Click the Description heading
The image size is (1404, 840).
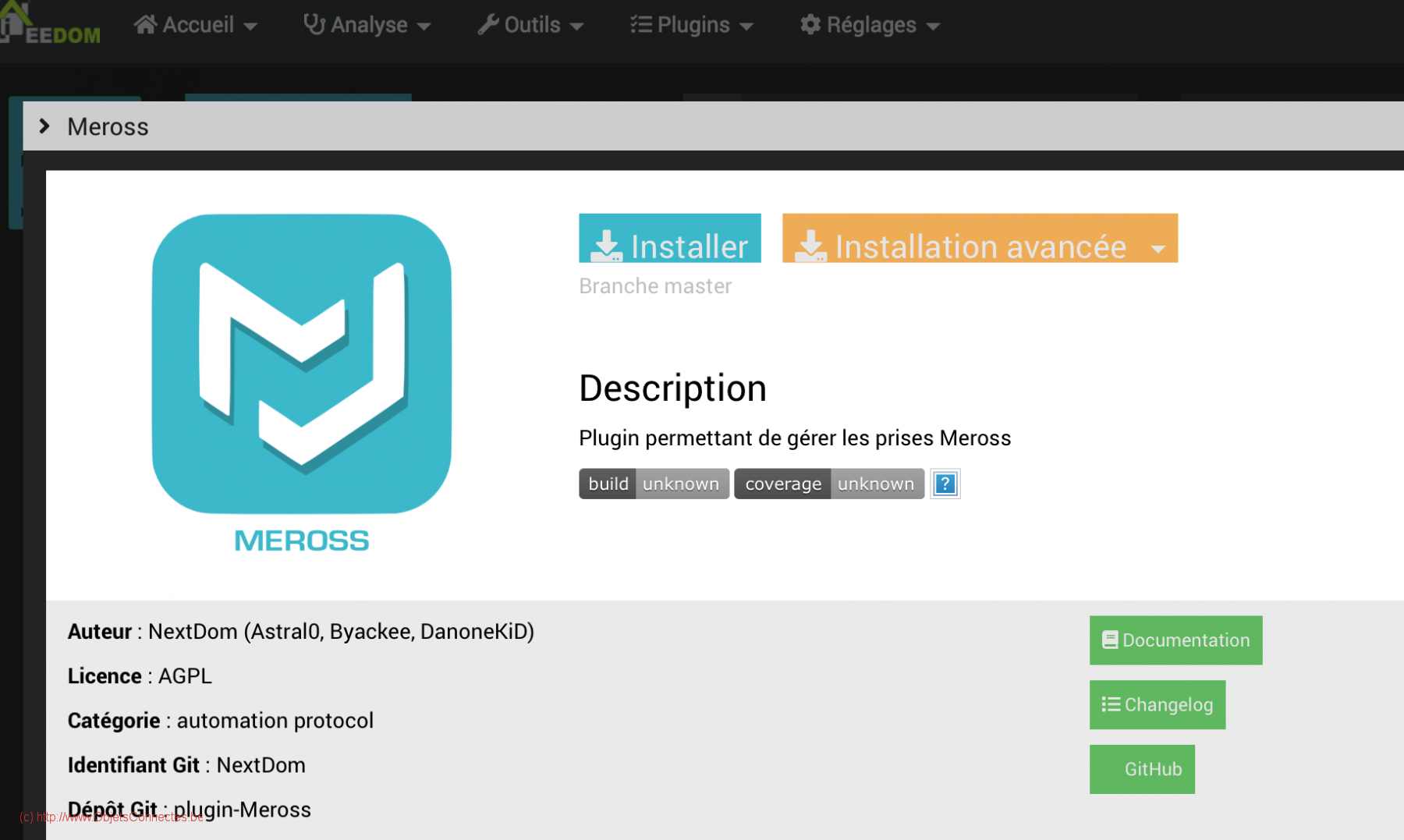[x=672, y=388]
